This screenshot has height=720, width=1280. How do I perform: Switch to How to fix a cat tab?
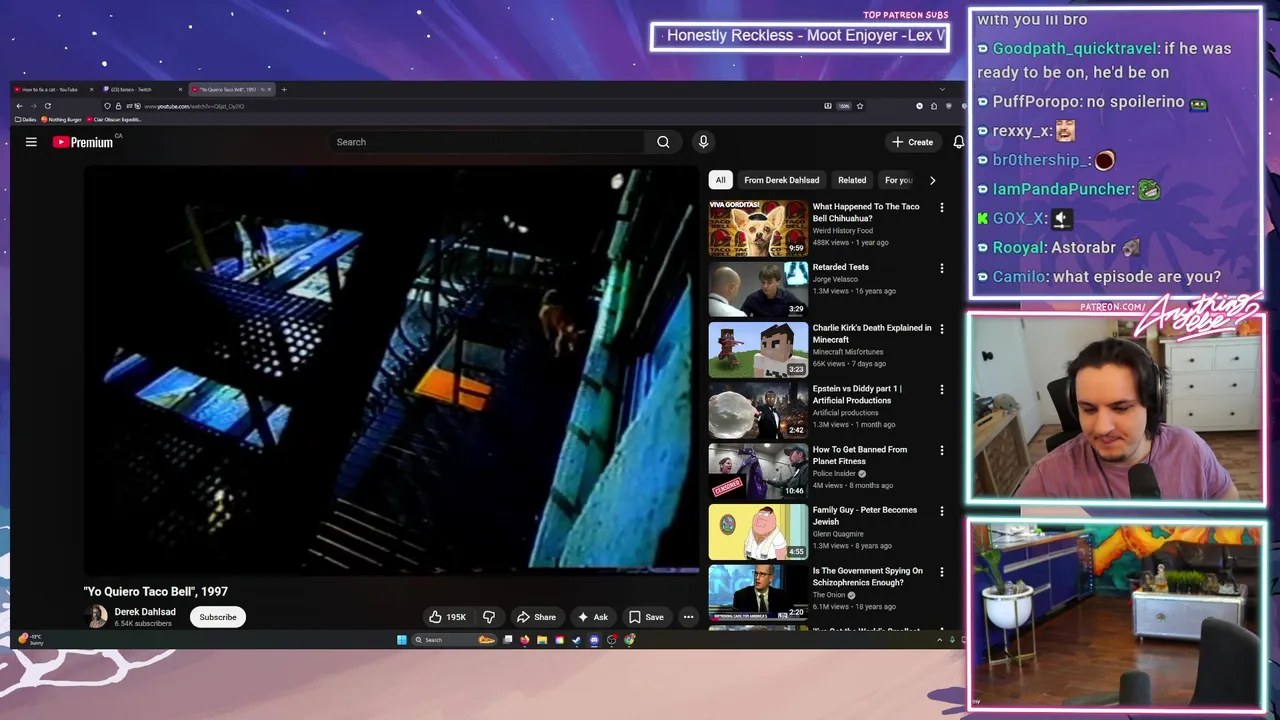[50, 89]
